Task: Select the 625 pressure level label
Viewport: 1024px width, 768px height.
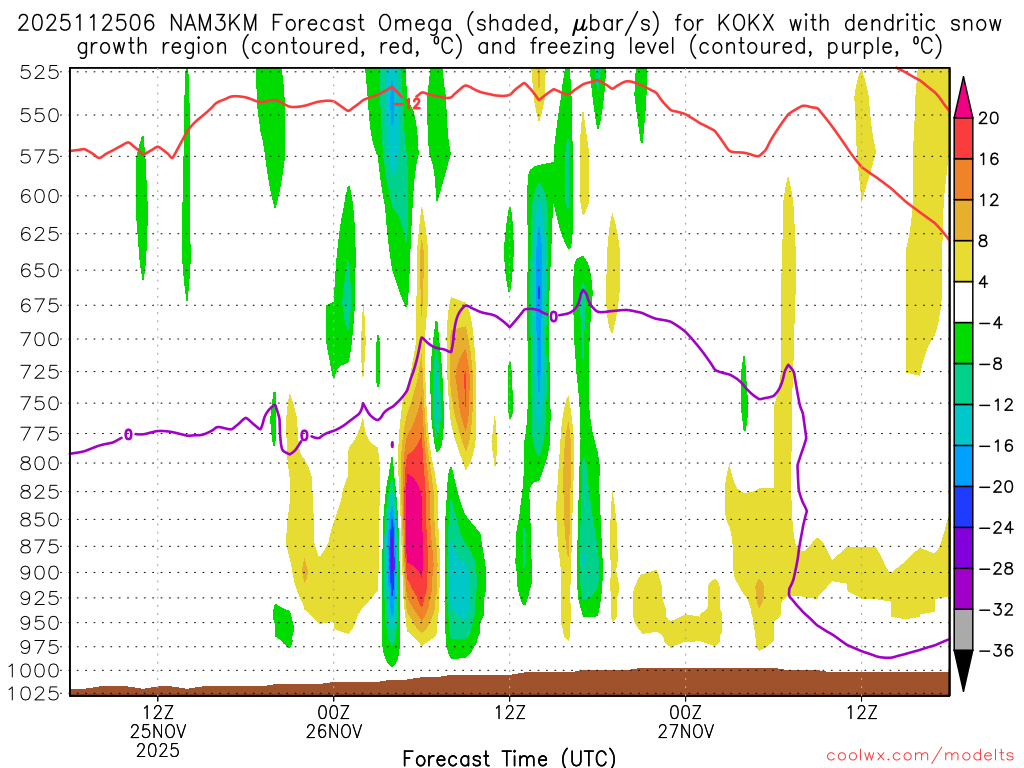Action: [x=40, y=234]
